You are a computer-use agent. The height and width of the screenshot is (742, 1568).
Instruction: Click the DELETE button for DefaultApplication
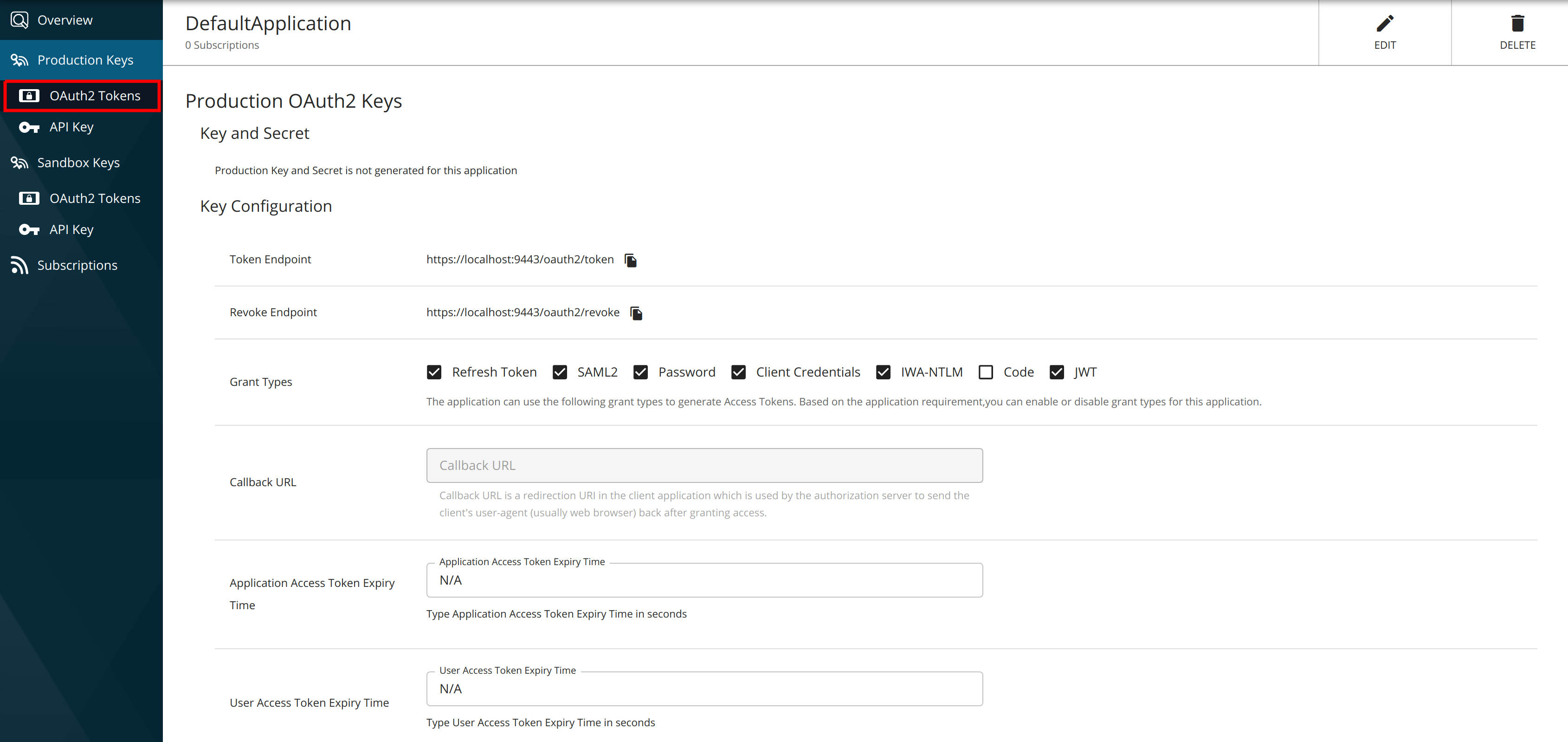point(1517,33)
